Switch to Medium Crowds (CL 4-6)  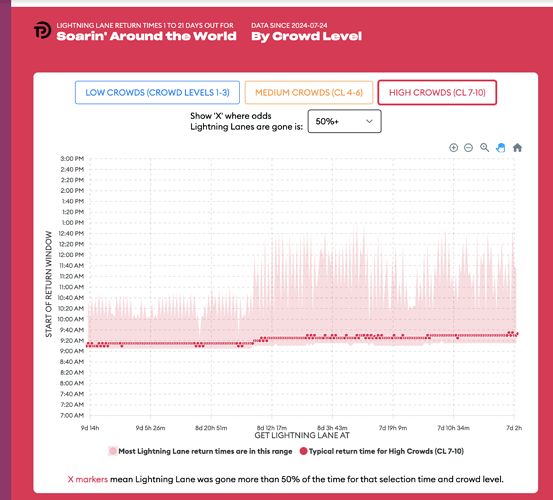pyautogui.click(x=309, y=92)
